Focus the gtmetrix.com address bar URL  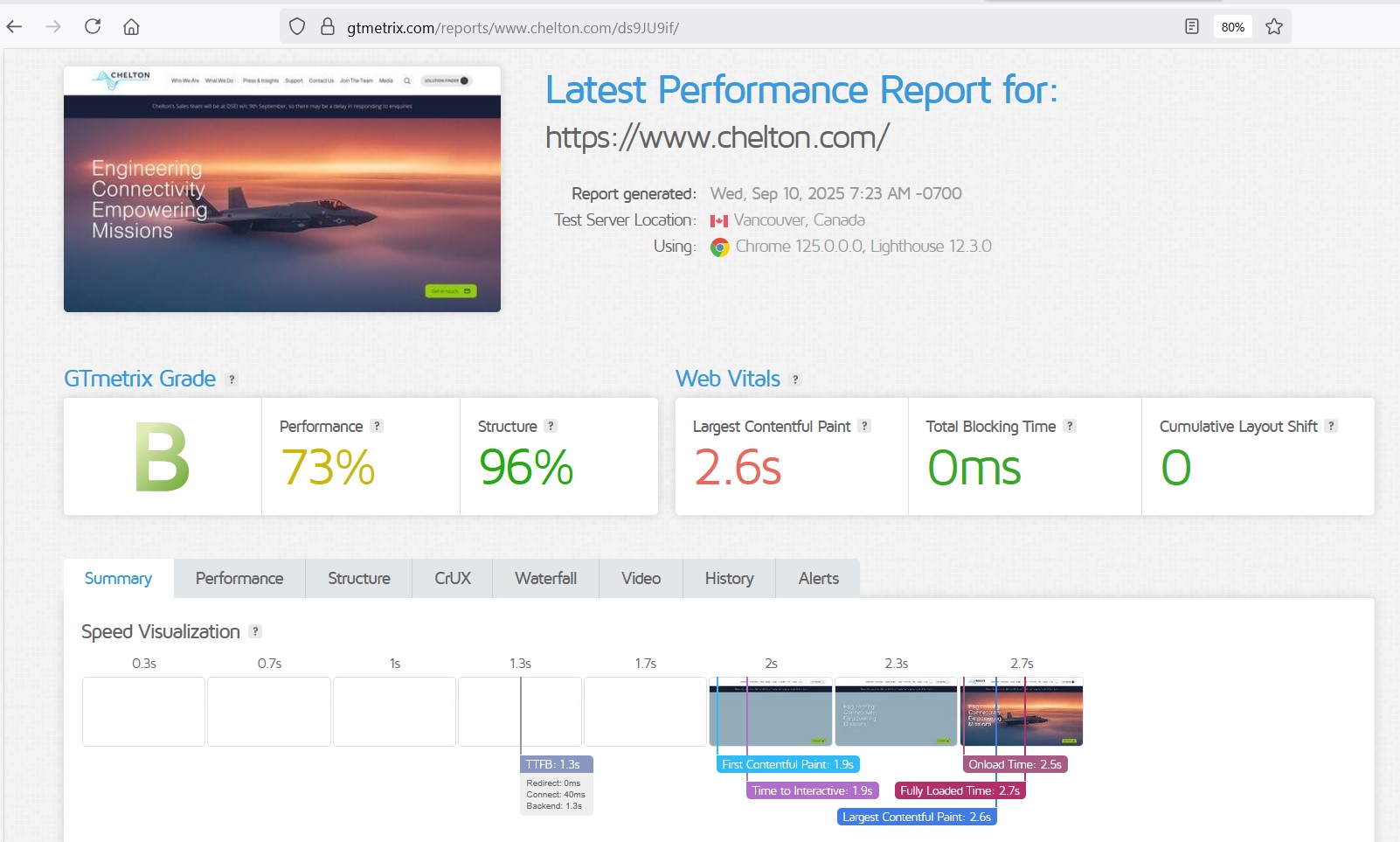[513, 28]
